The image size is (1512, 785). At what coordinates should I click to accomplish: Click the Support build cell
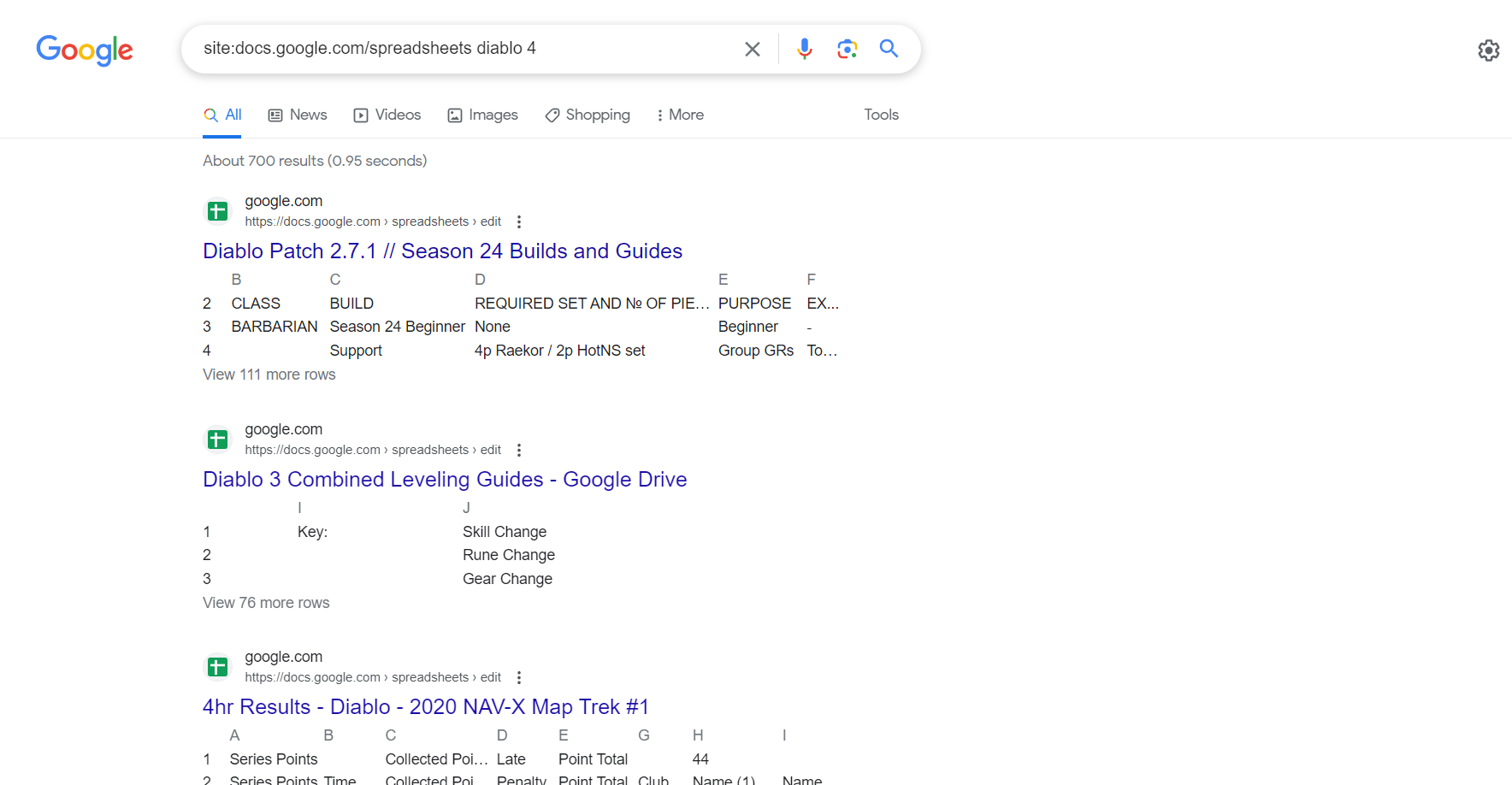point(356,351)
